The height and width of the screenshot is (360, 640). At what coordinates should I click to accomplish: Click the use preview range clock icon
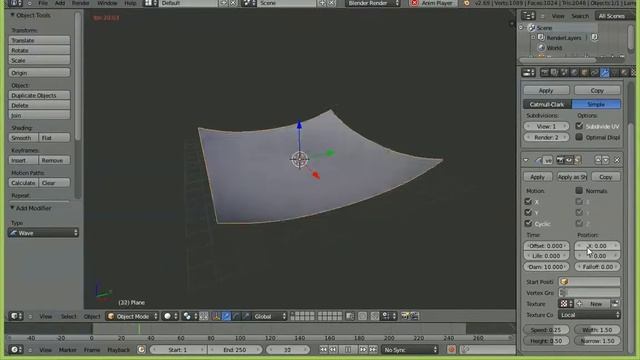(141, 350)
